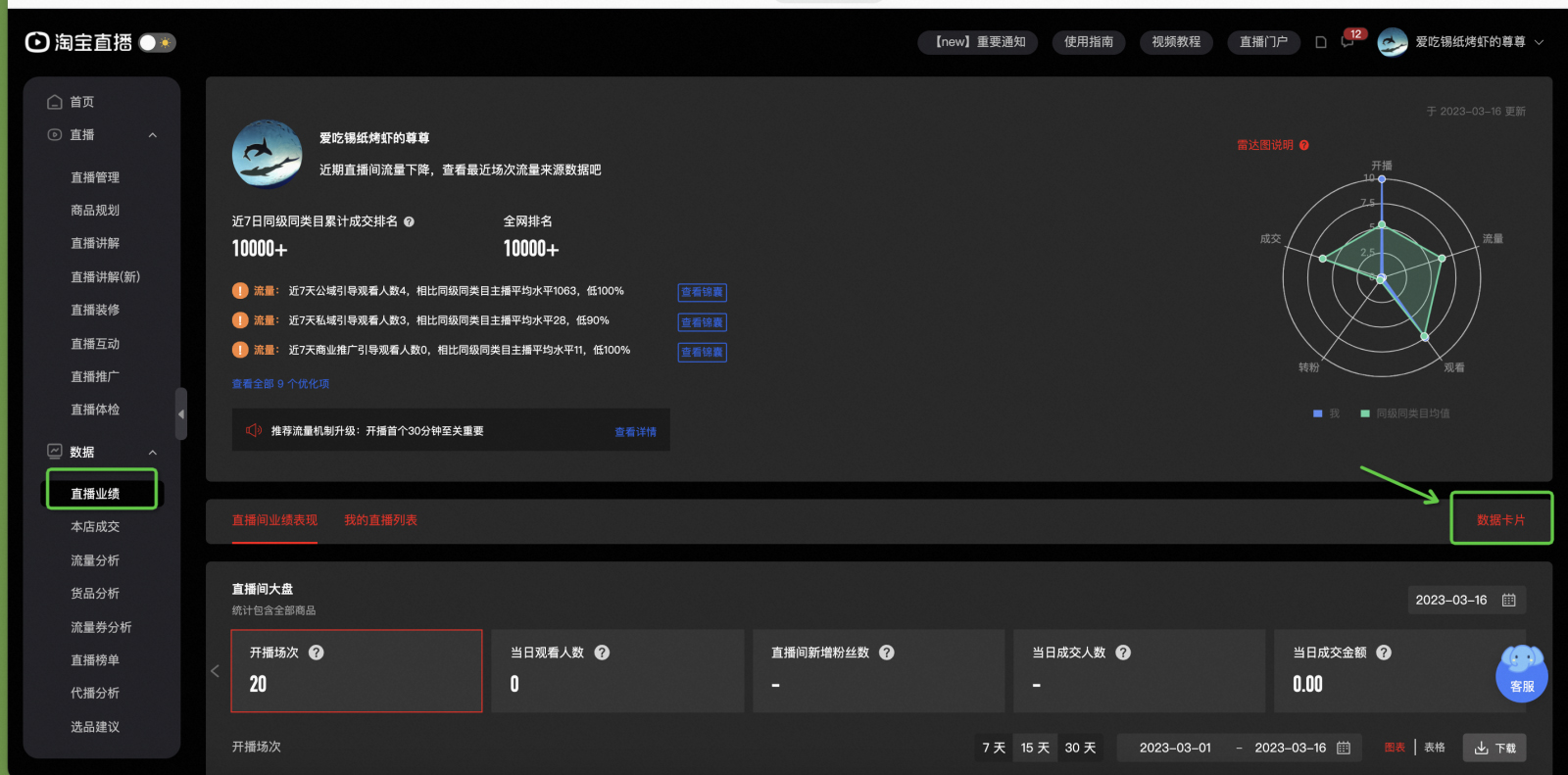Expand the 爱吃锡纸烤虾的尊尊 account dropdown arrow
Image resolution: width=1568 pixels, height=775 pixels.
pyautogui.click(x=1539, y=42)
